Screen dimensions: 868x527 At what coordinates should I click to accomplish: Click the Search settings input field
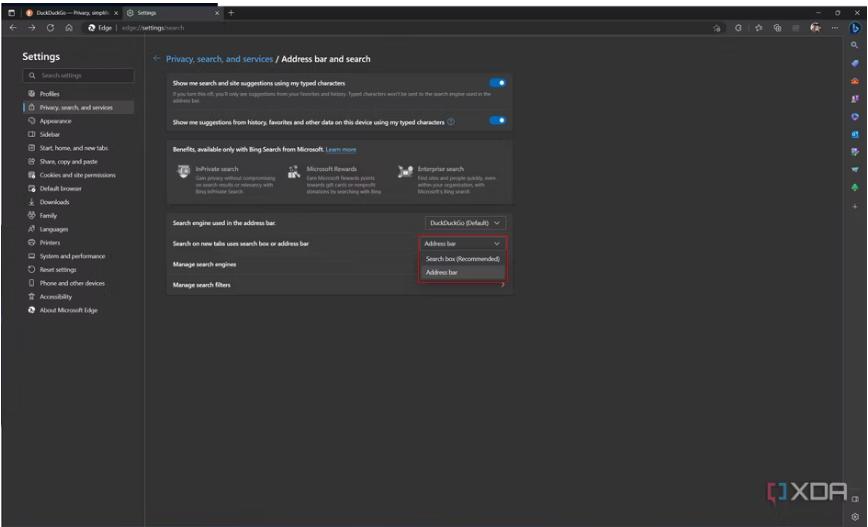point(78,75)
